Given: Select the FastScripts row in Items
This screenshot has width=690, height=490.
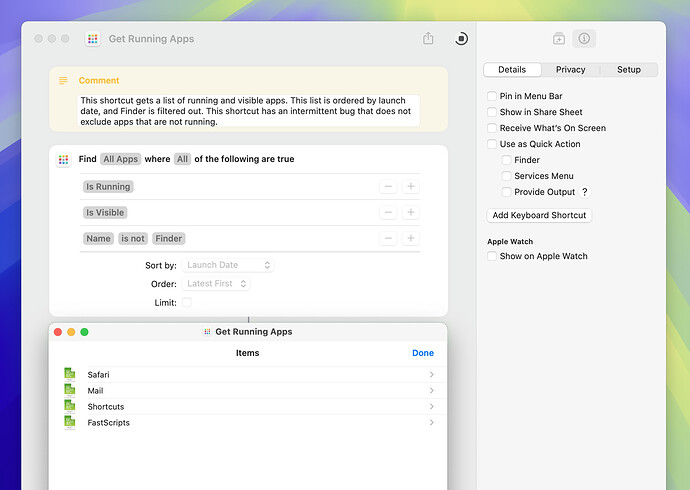Looking at the screenshot, I should click(249, 422).
